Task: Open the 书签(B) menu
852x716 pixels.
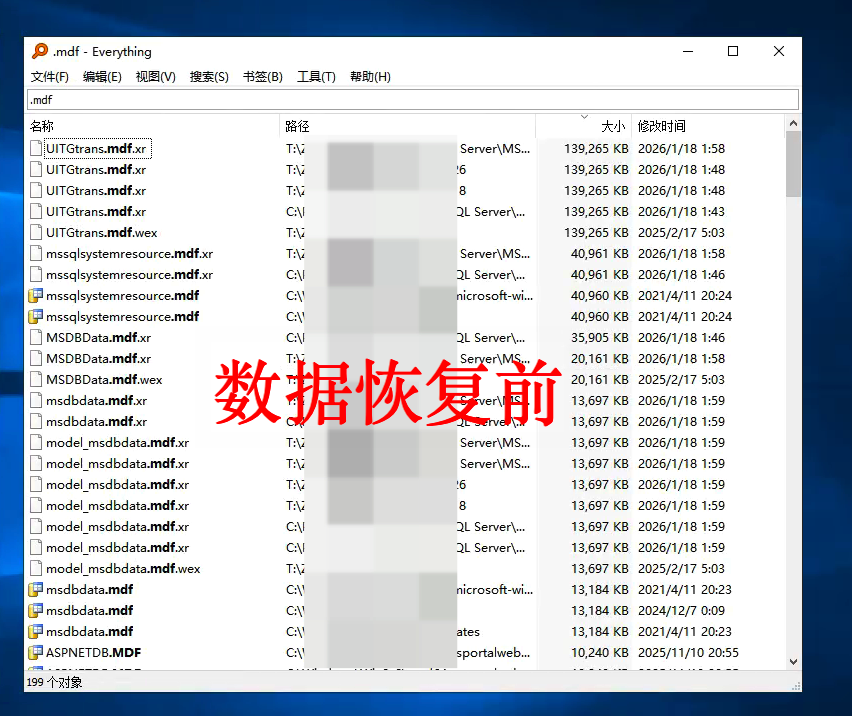Action: (x=262, y=77)
